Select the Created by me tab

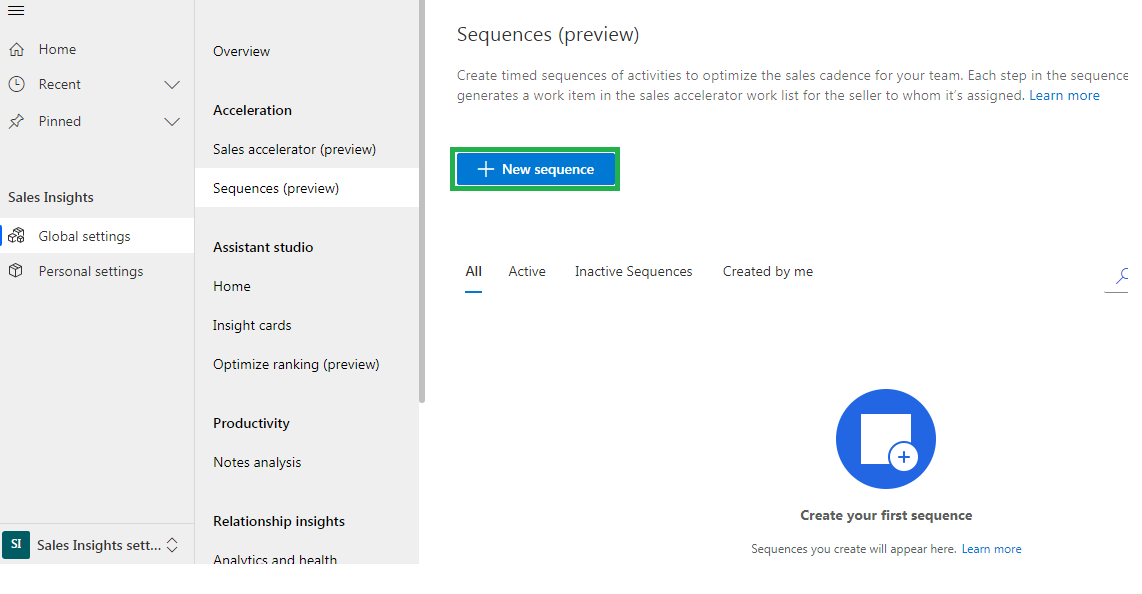[x=768, y=272]
